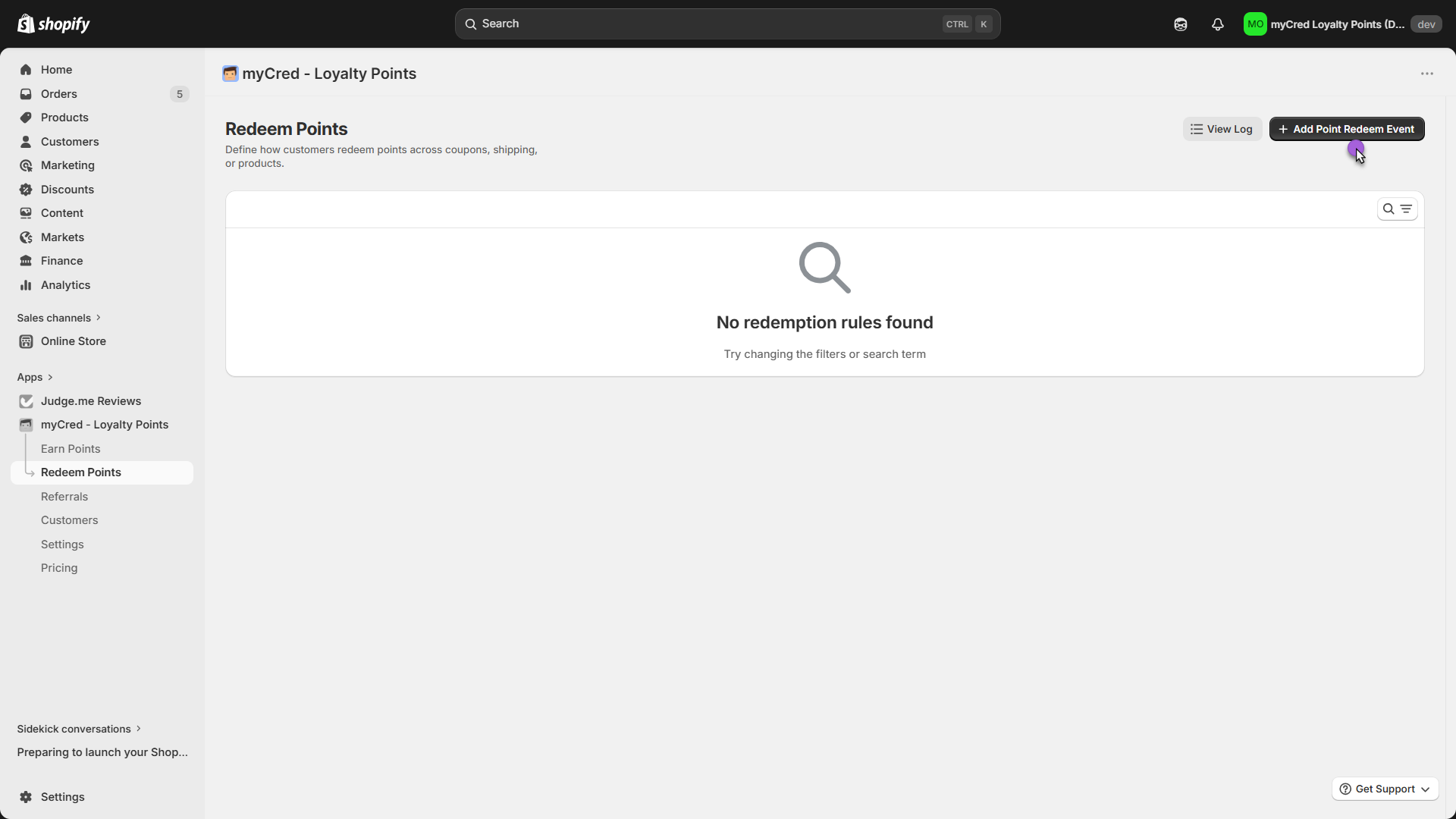Click the Shopify logo

click(53, 24)
